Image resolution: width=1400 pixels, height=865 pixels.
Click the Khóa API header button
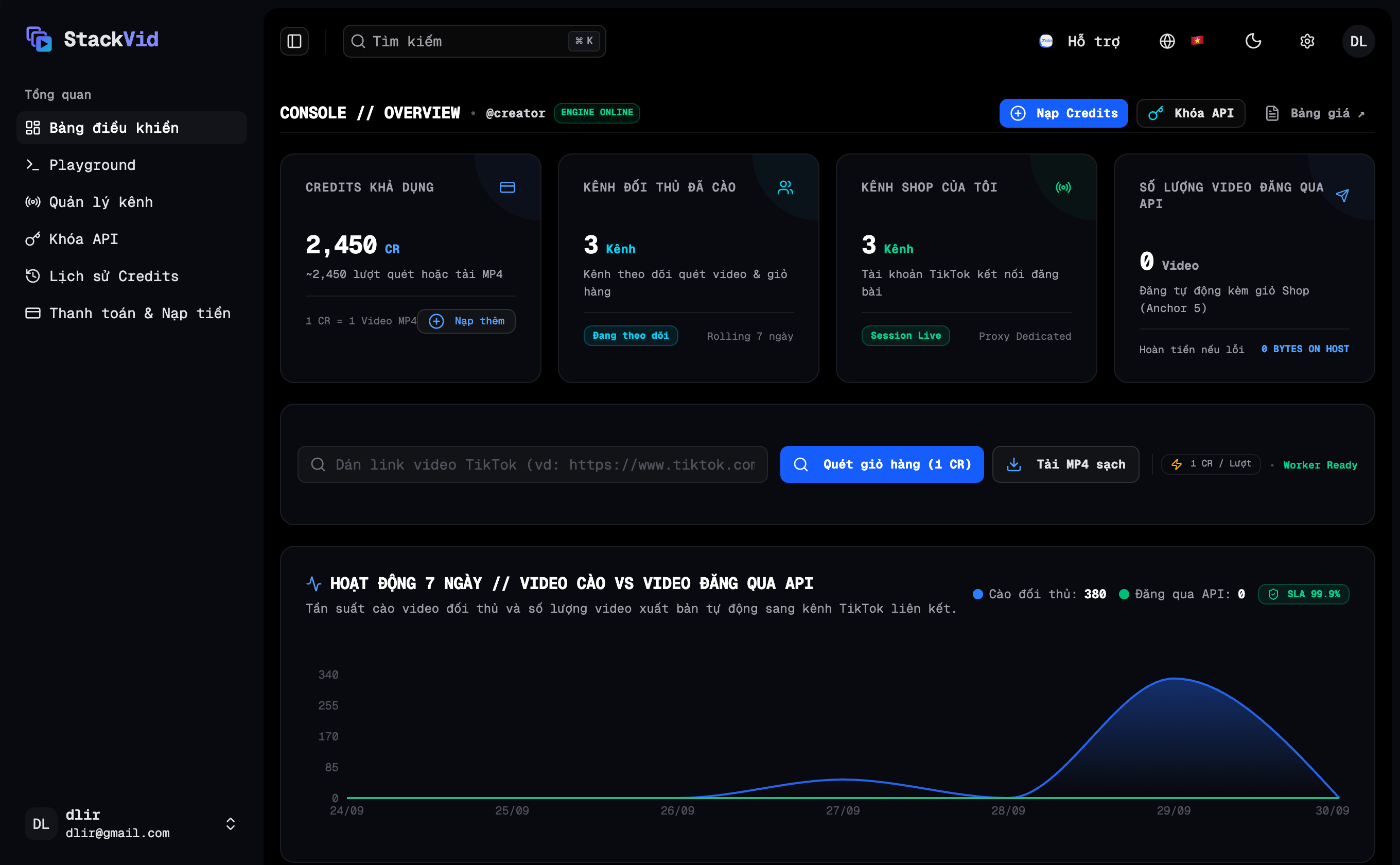pyautogui.click(x=1191, y=113)
